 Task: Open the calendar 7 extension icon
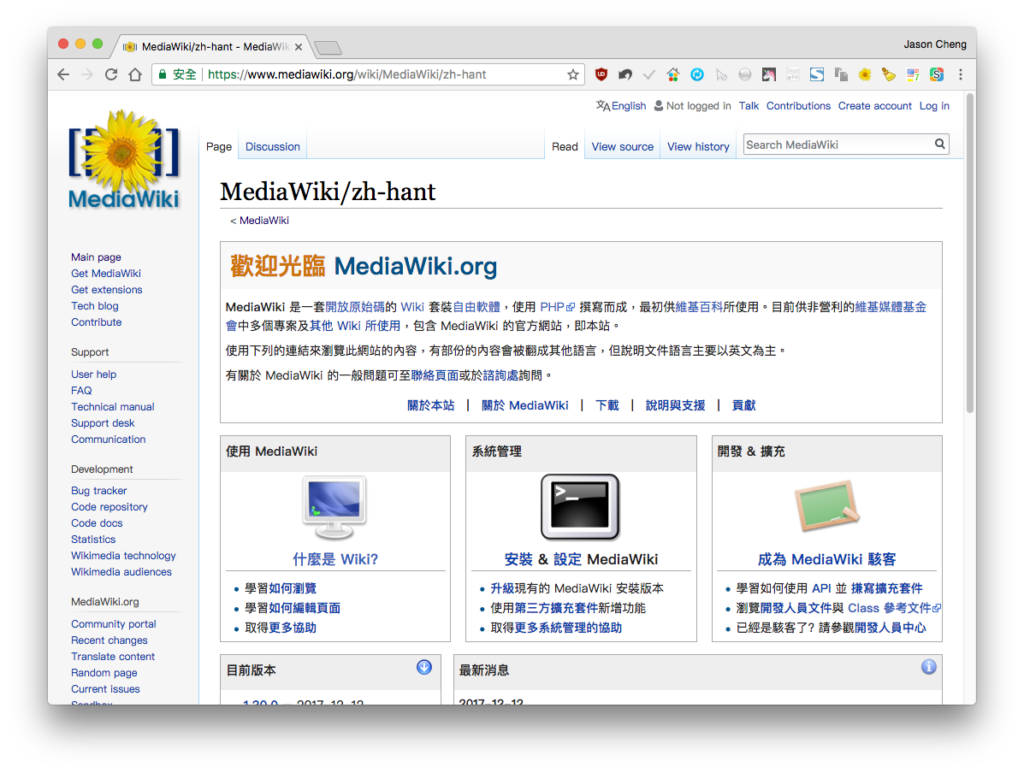[x=912, y=74]
